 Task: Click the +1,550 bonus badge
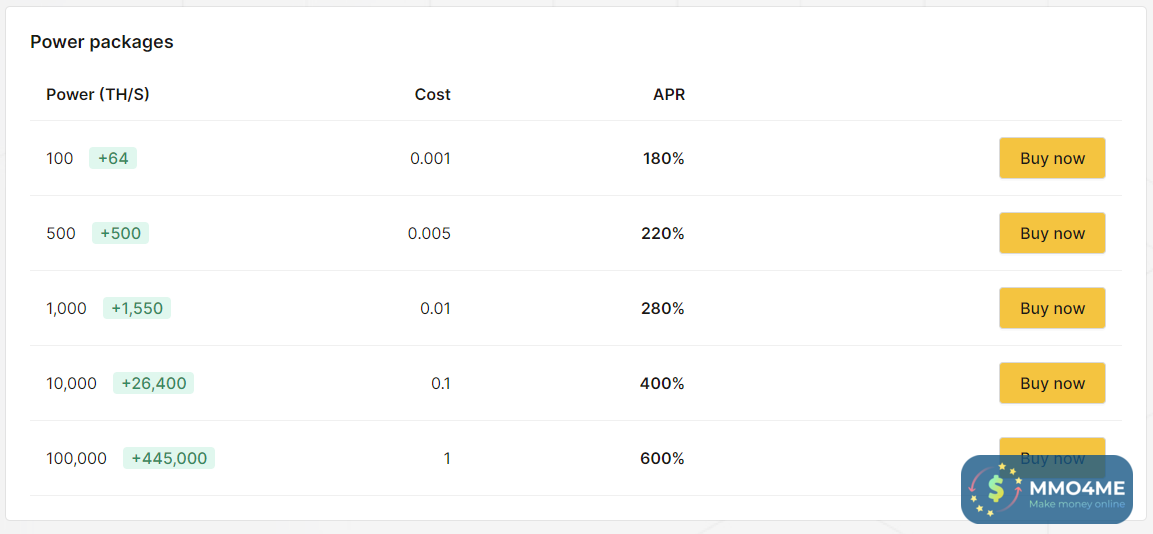coord(137,308)
